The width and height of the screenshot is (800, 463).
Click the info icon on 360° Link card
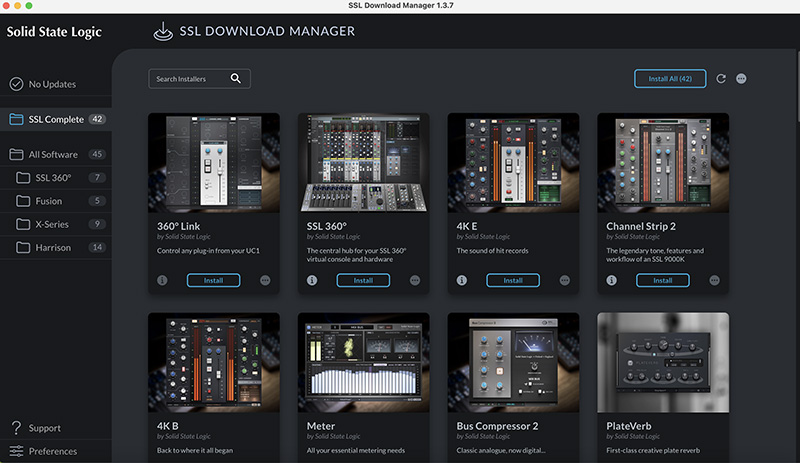163,281
